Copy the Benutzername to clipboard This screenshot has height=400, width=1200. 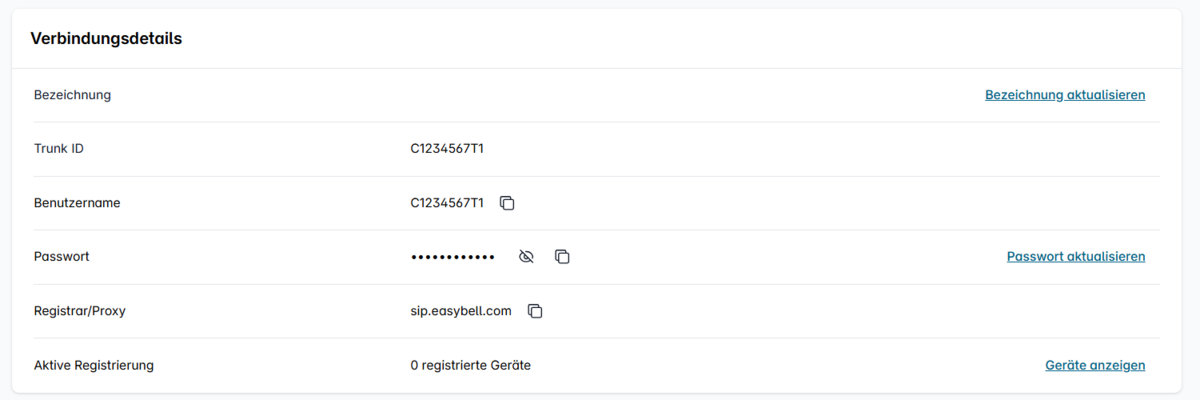tap(507, 203)
